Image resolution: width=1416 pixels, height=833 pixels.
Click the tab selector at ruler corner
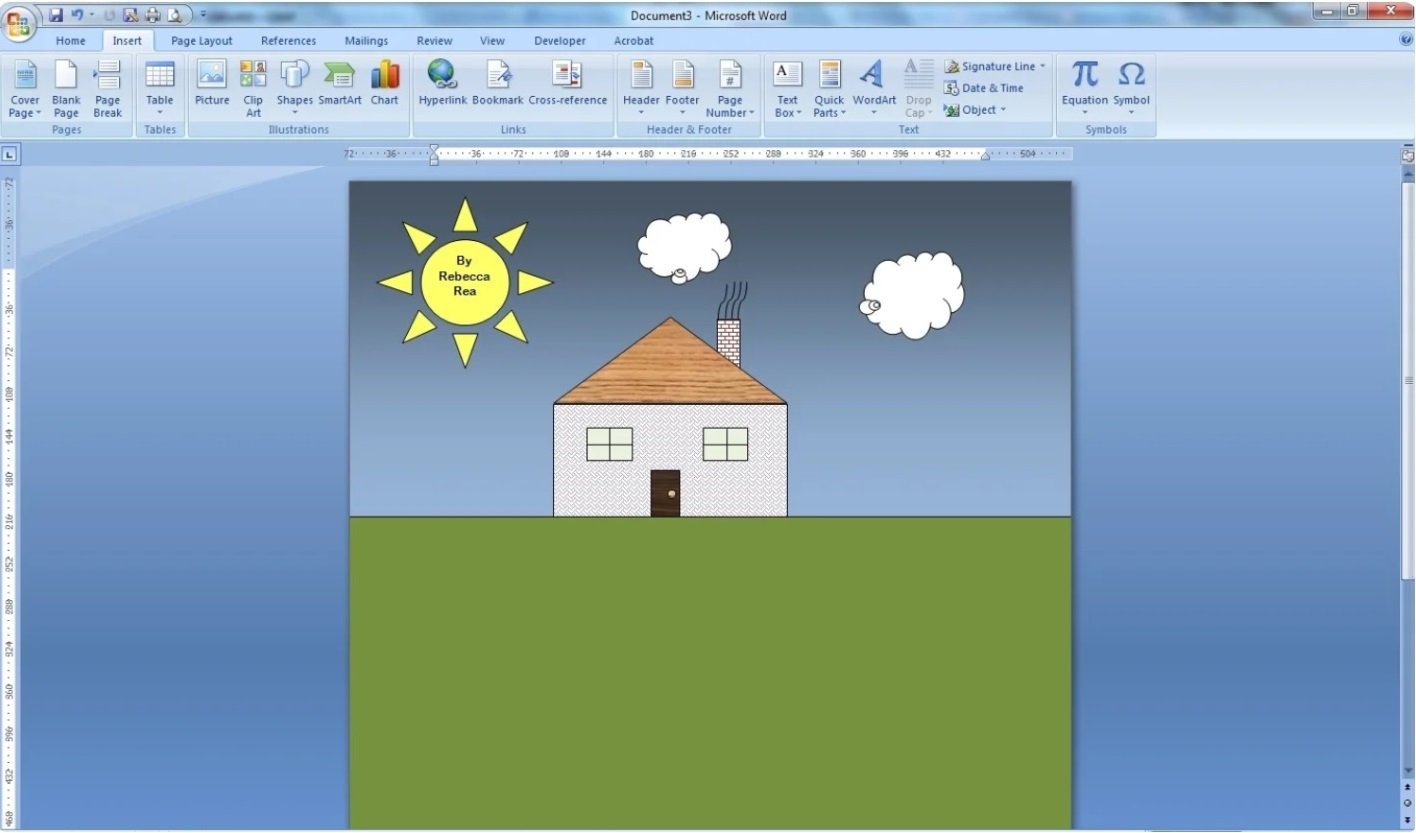(x=9, y=154)
